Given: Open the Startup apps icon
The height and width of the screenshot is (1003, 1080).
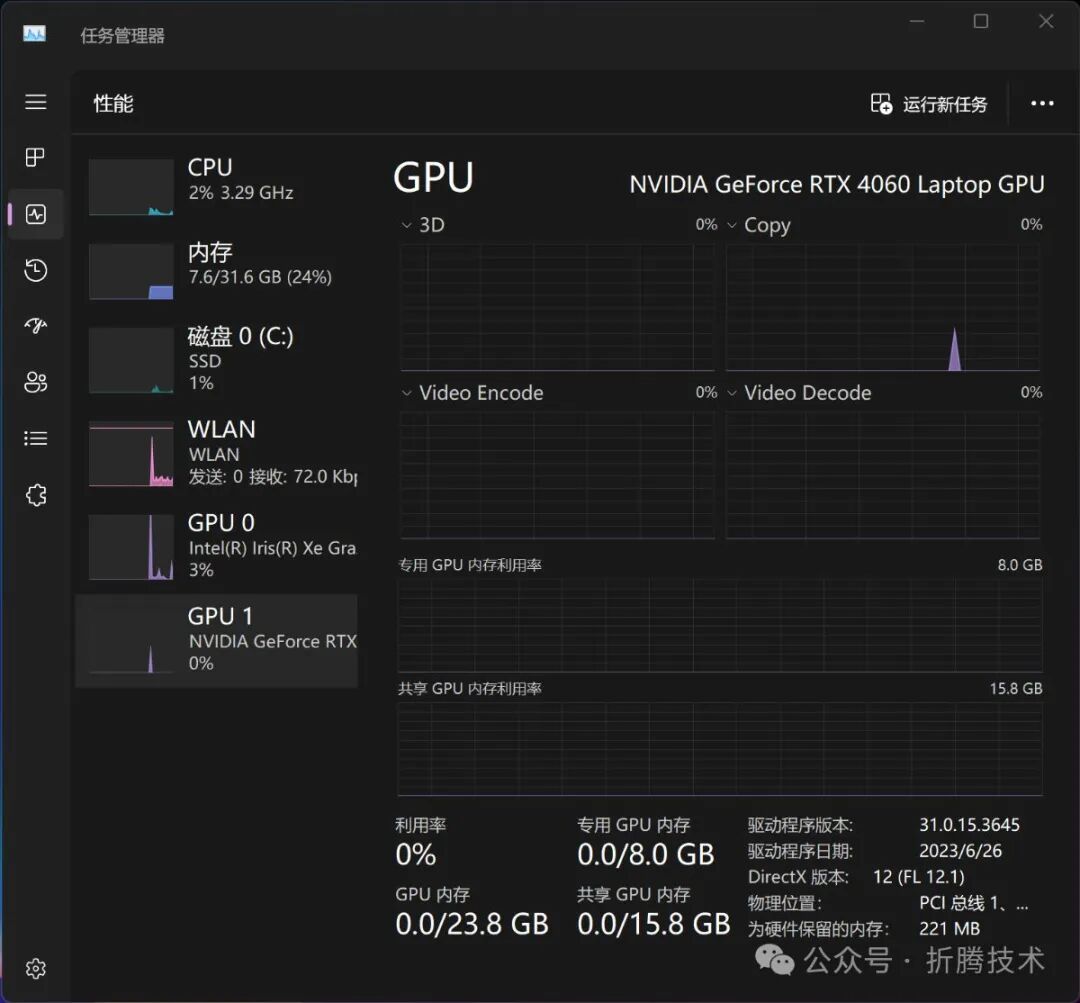Looking at the screenshot, I should (x=36, y=325).
